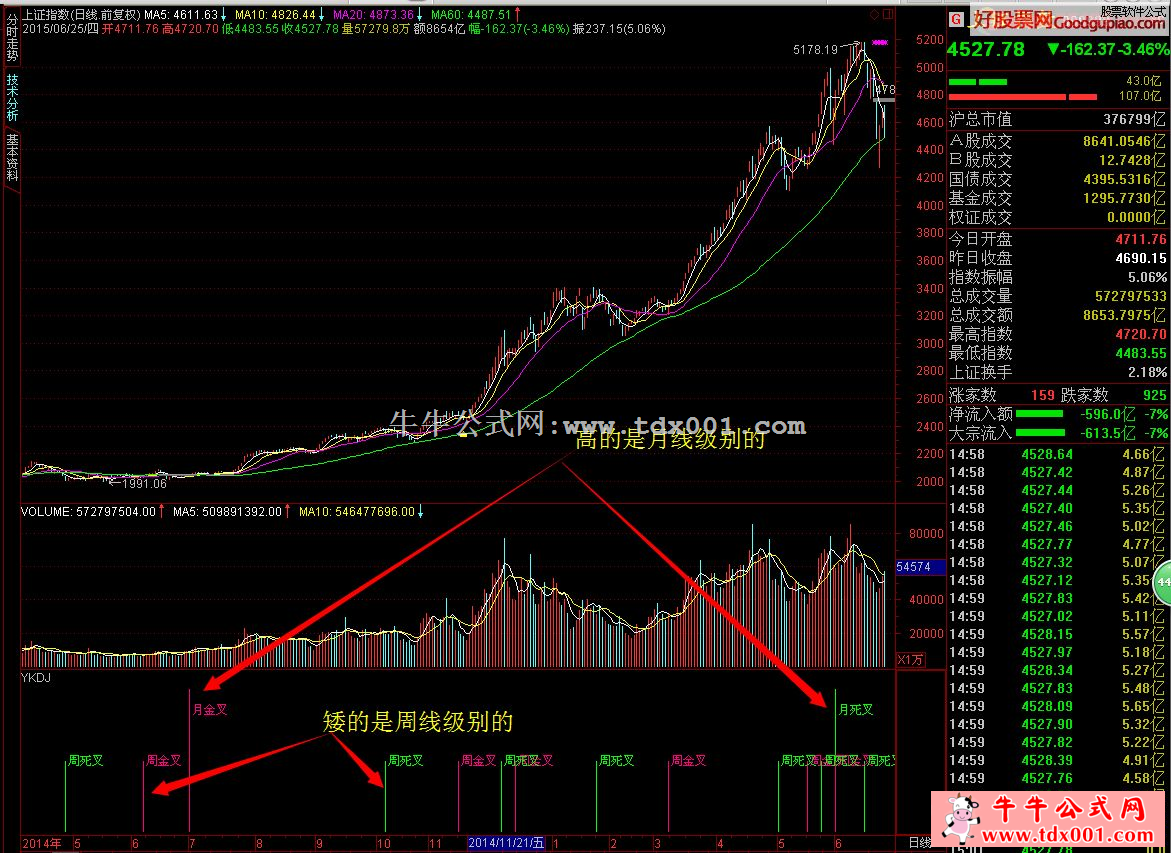Click month 8 on the time axis
Screen dimensions: 1171x853
(259, 844)
